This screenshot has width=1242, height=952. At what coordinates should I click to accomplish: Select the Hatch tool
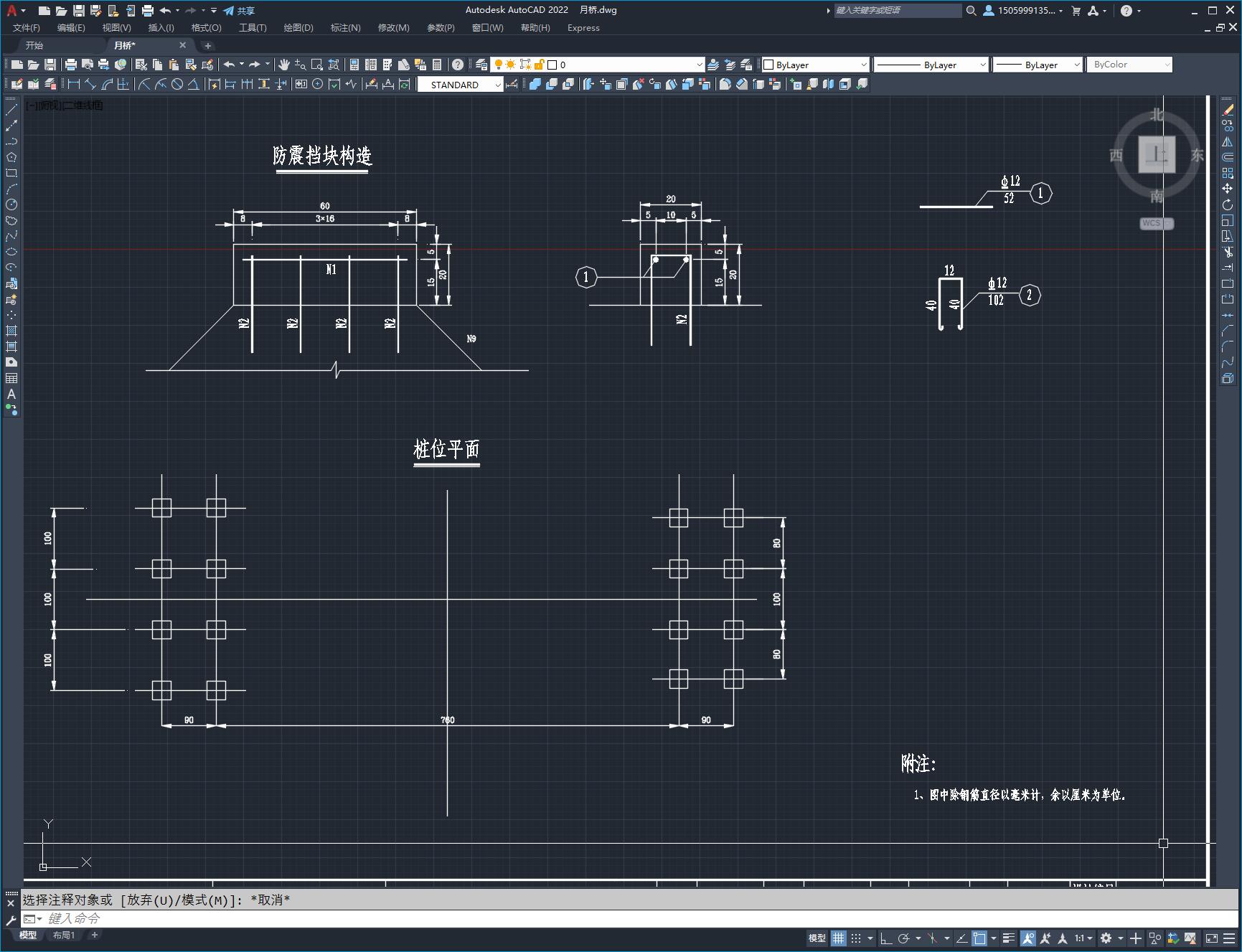point(11,331)
